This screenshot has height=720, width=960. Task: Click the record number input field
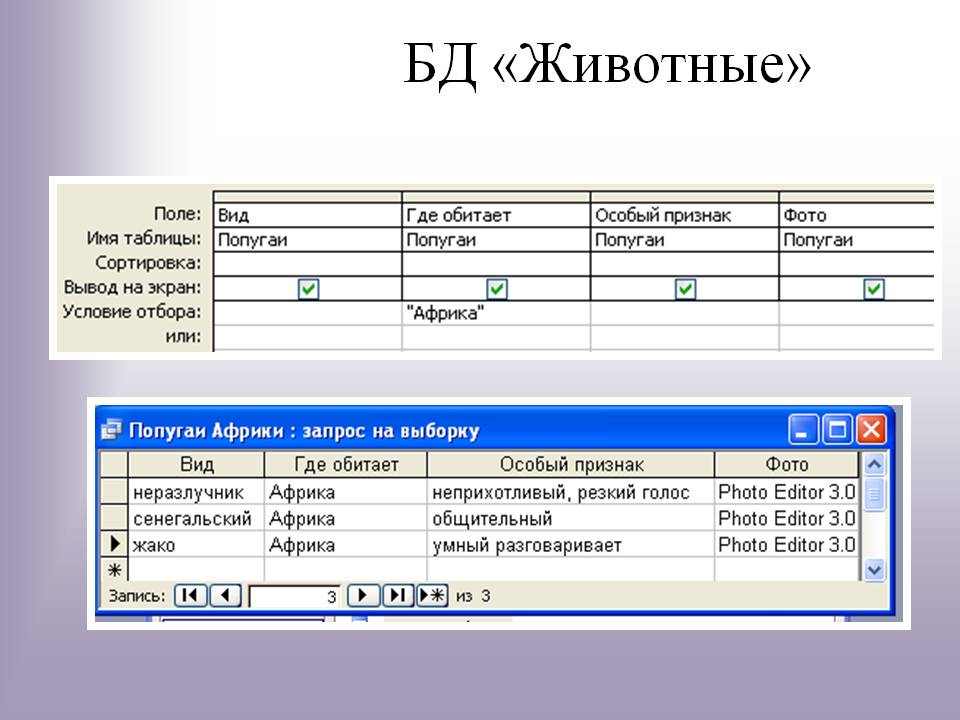(294, 596)
